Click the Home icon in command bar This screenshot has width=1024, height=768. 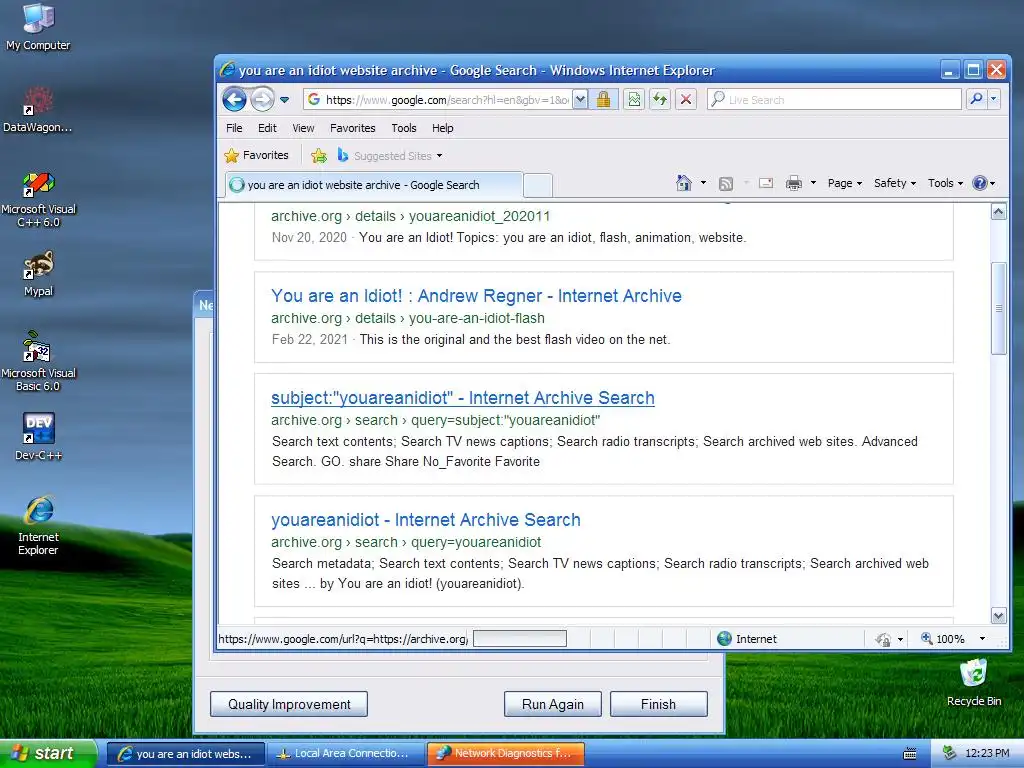coord(684,183)
